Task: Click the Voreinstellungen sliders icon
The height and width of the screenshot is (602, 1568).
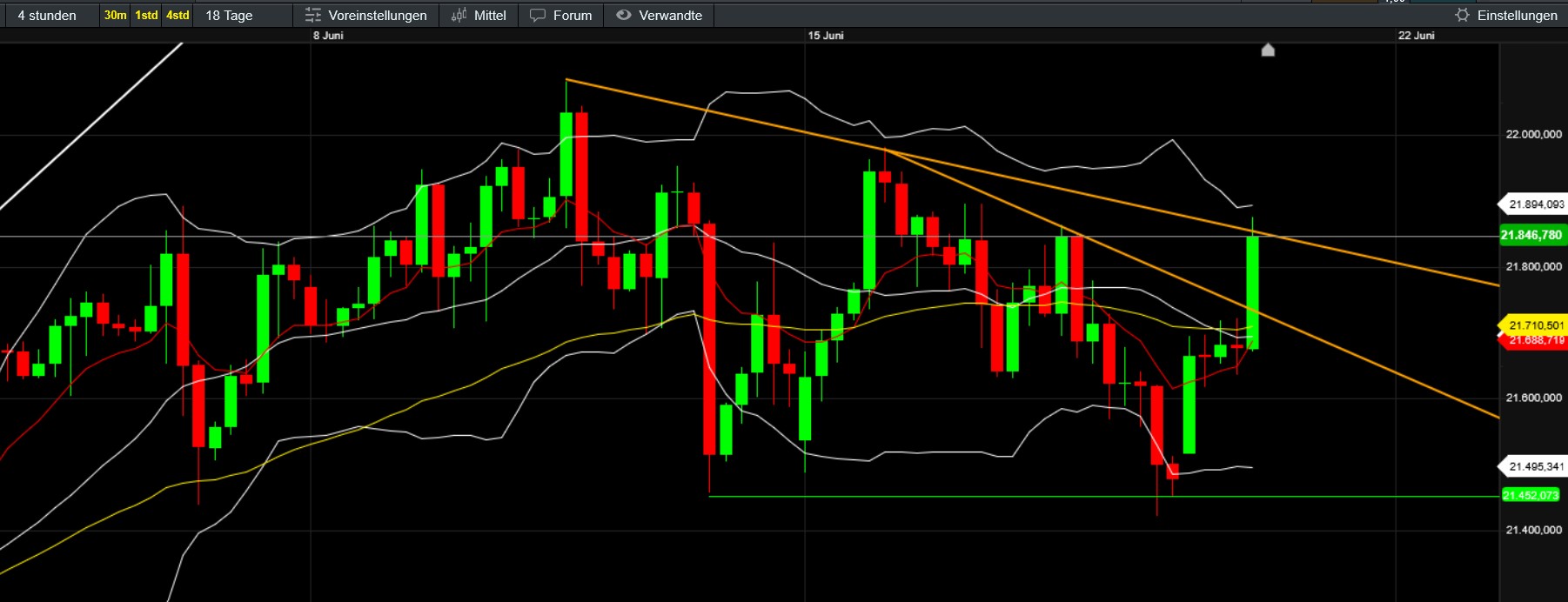Action: 313,16
